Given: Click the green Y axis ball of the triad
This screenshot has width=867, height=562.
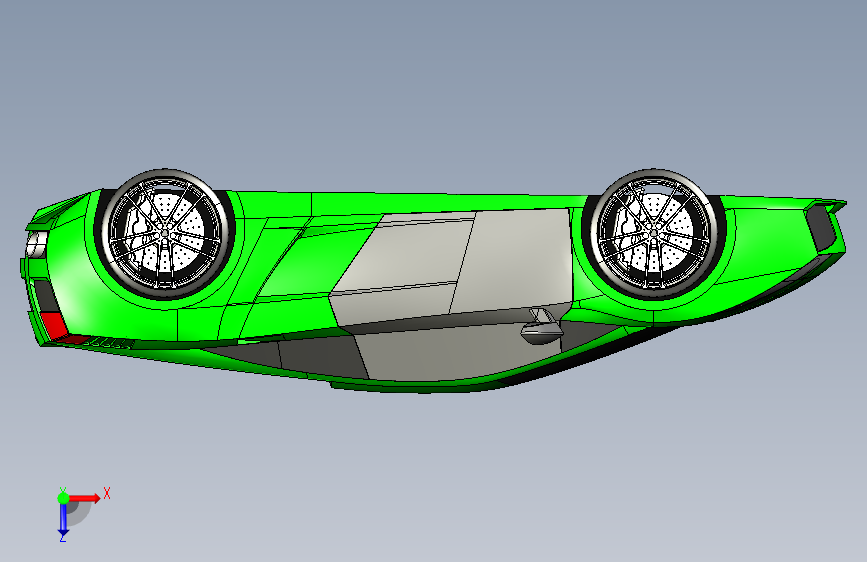Looking at the screenshot, I should click(x=64, y=498).
